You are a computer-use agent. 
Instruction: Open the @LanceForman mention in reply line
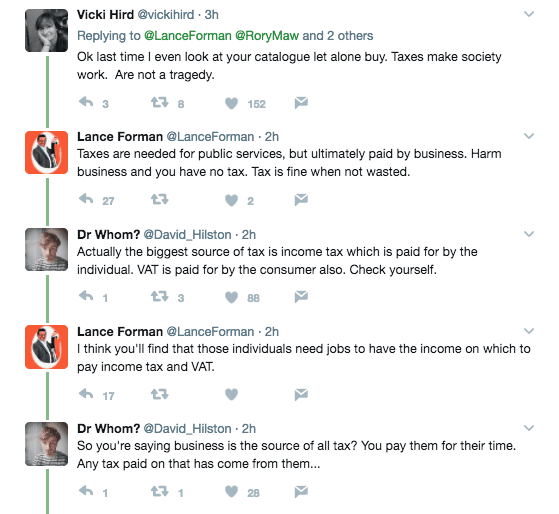tap(188, 36)
